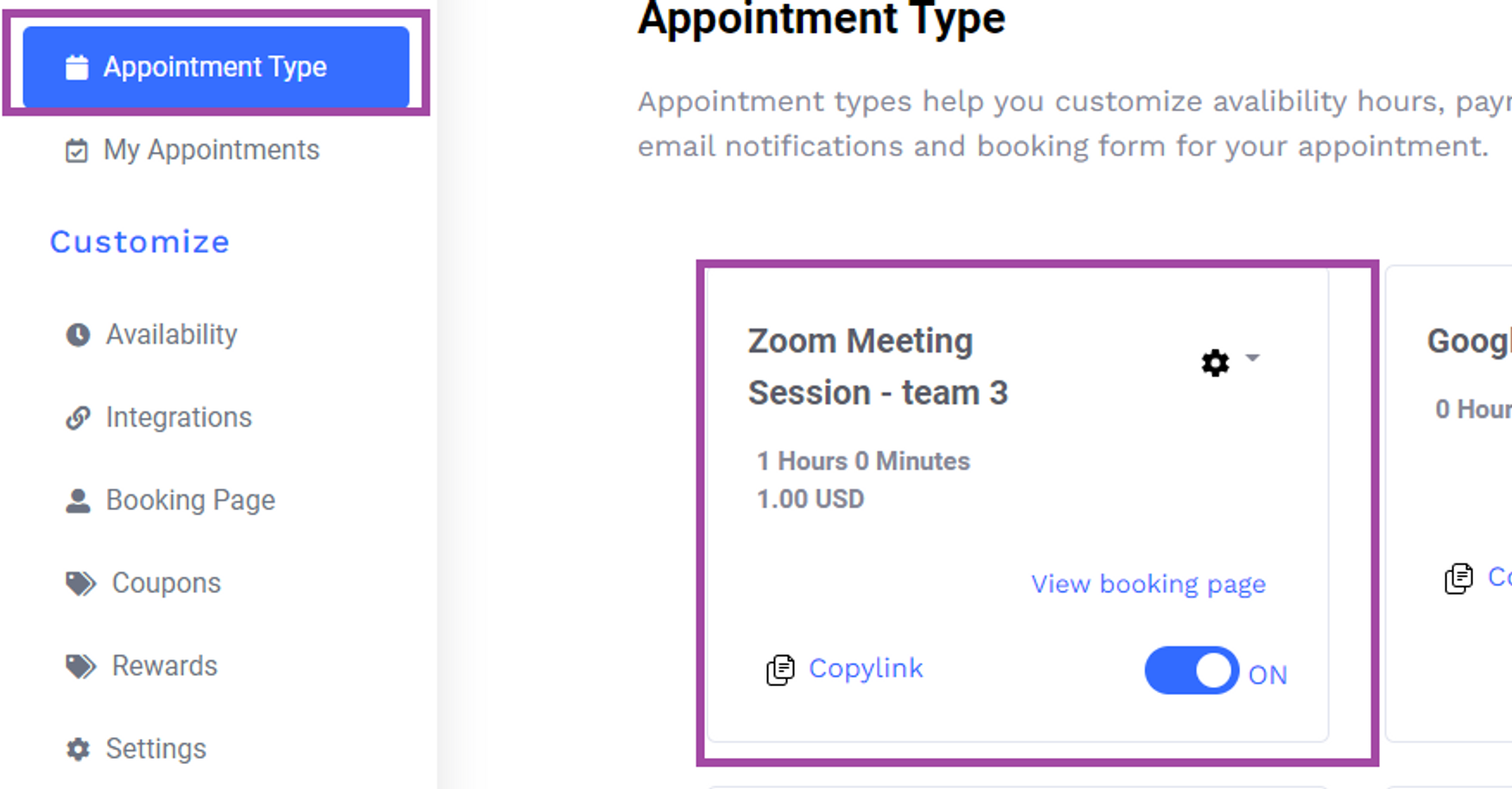Expand the caret arrow next to card gear

1253,358
